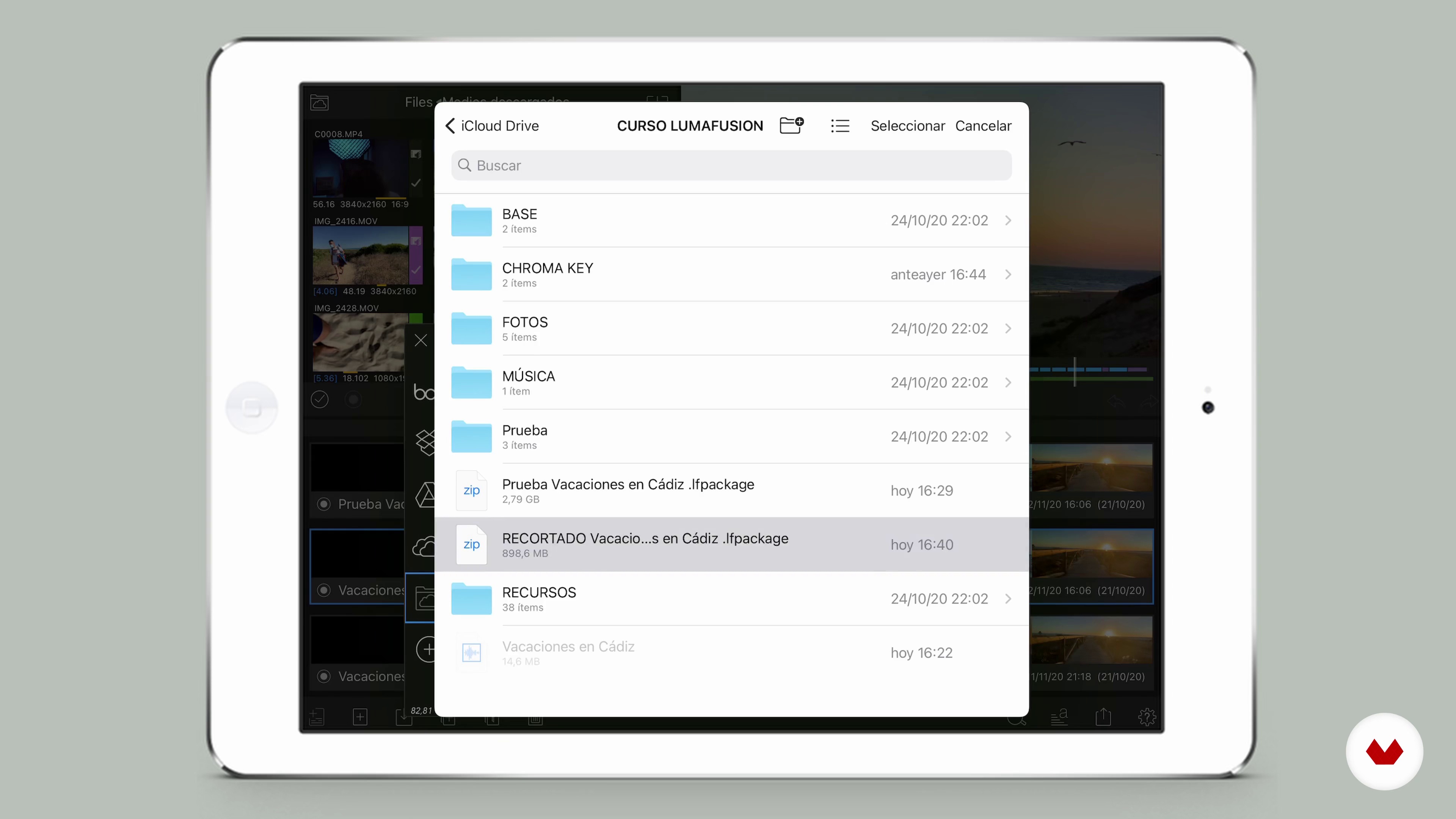Select RECORTADO Vacaciones en Cádiz .lfpackage file

pos(731,544)
